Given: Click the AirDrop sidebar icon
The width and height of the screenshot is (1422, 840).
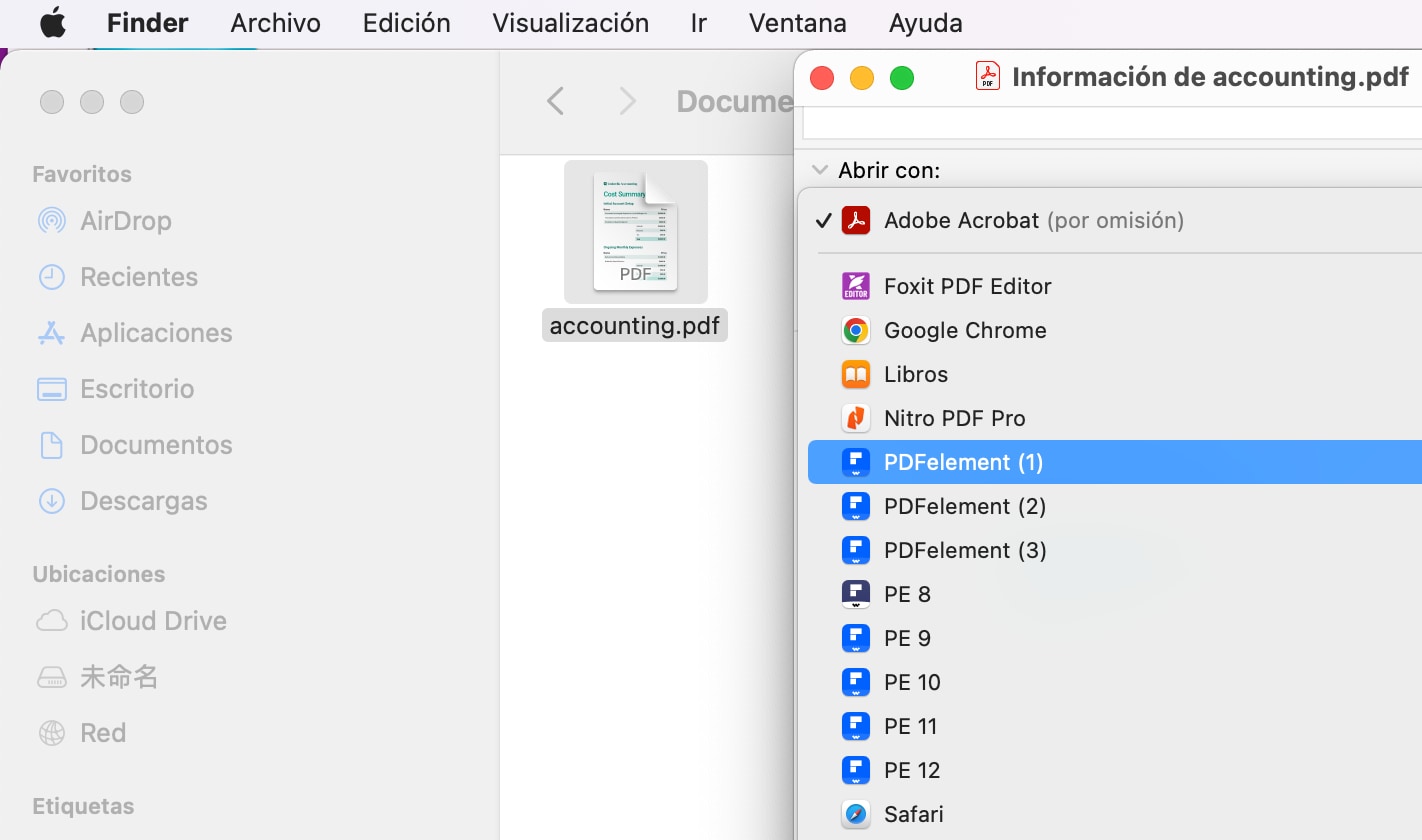Looking at the screenshot, I should pyautogui.click(x=51, y=221).
